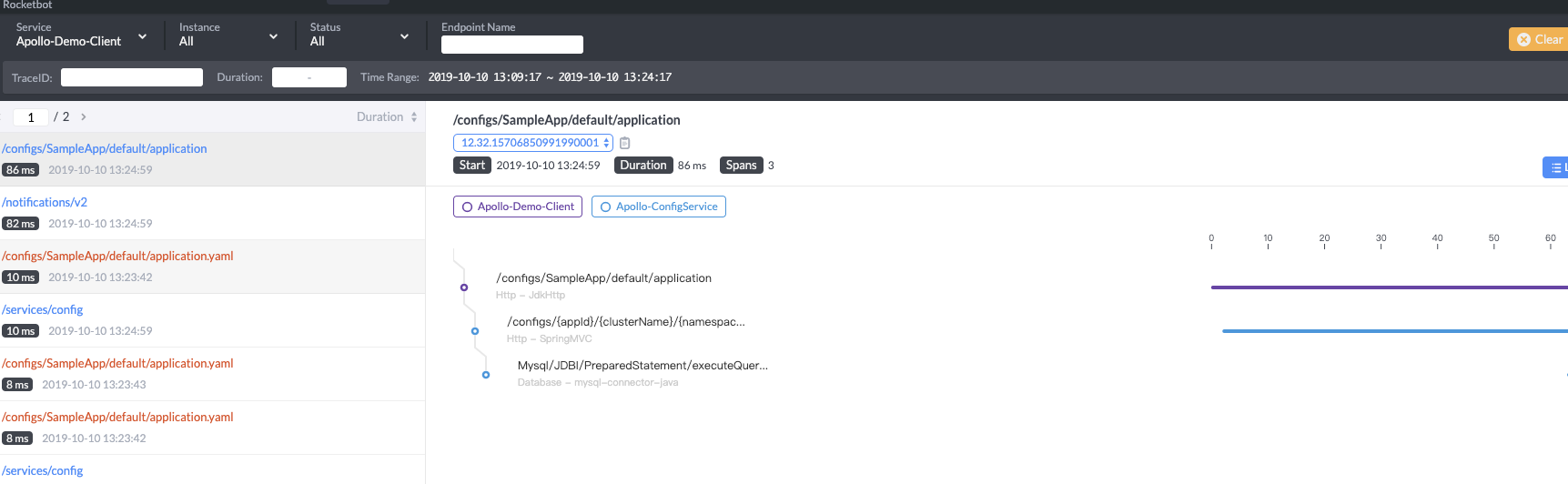Select the 8 ms application.yaml trace at 13:23:42
Image resolution: width=1568 pixels, height=484 pixels.
pos(212,428)
